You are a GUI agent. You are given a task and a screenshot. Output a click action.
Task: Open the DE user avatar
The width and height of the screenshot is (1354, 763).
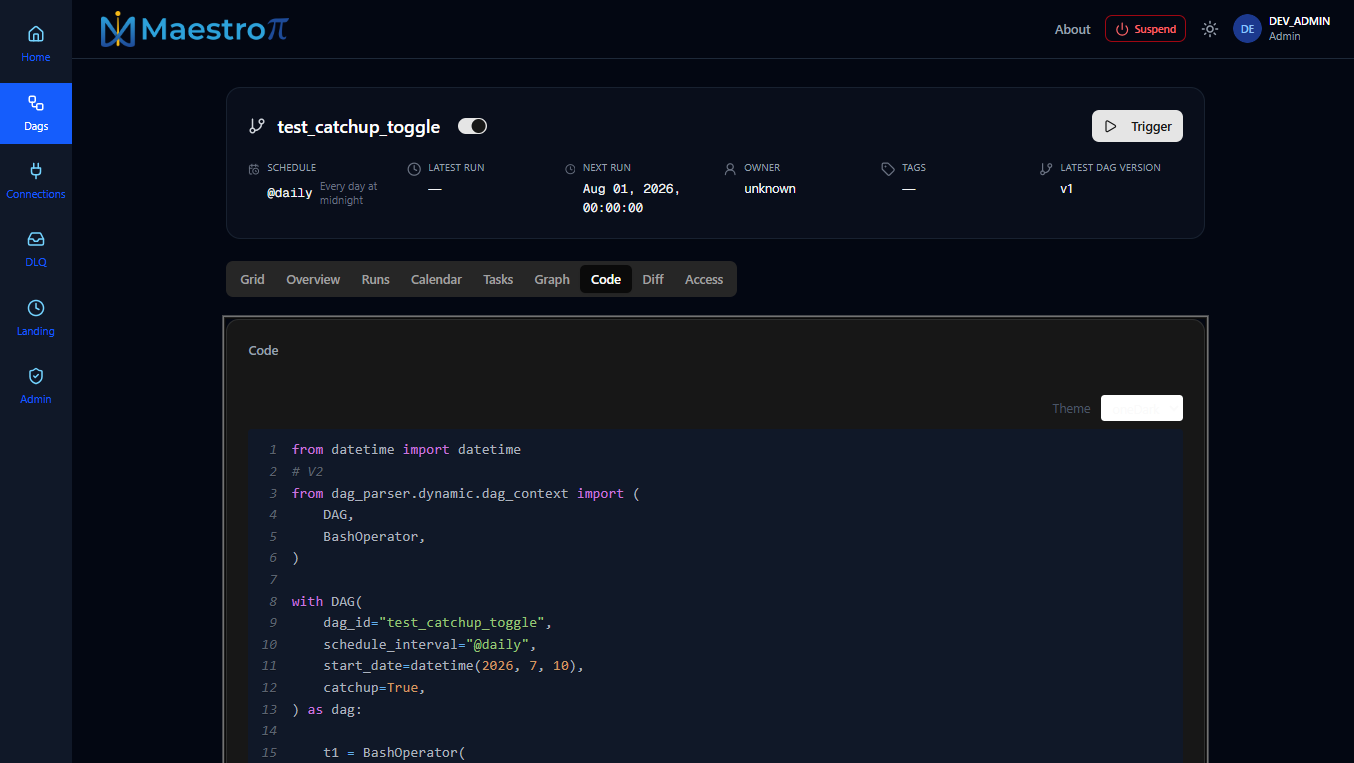[x=1247, y=29]
